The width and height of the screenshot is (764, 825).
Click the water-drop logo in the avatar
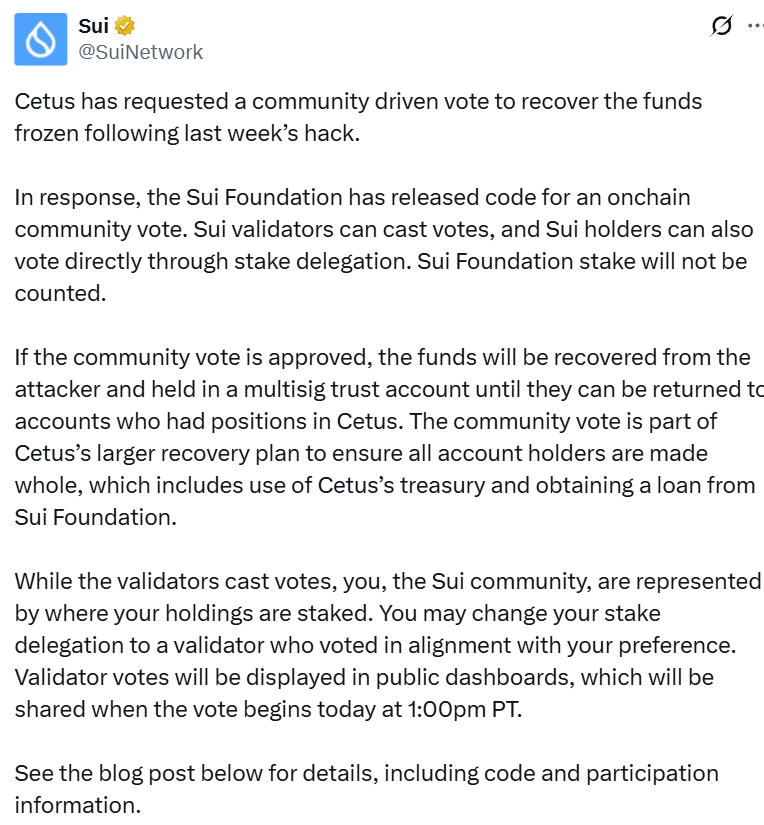40,39
